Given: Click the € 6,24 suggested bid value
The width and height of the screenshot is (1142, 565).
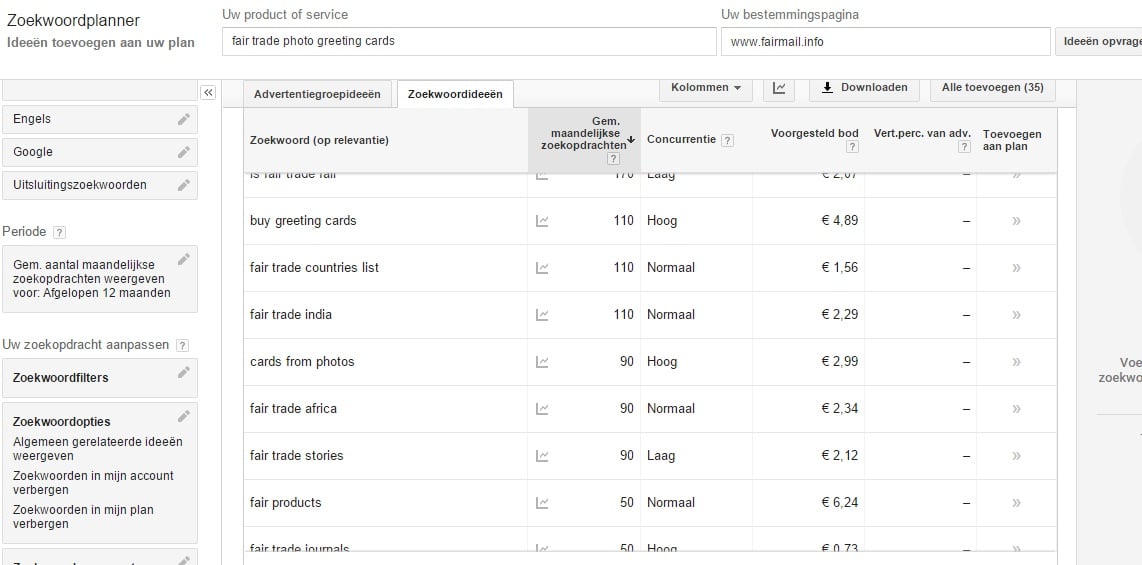Looking at the screenshot, I should (840, 502).
